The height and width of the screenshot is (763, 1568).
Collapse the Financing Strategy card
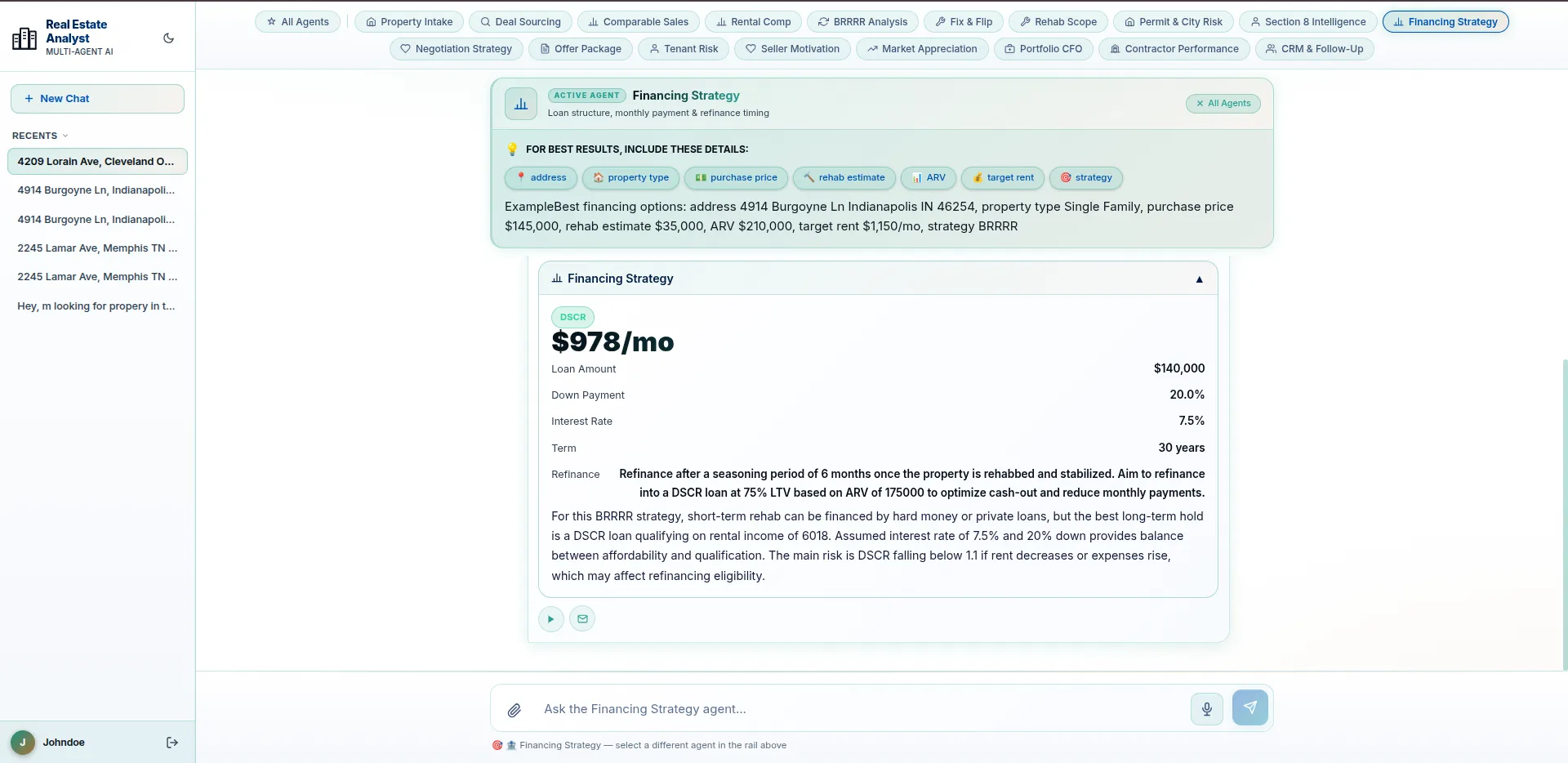pos(1199,279)
